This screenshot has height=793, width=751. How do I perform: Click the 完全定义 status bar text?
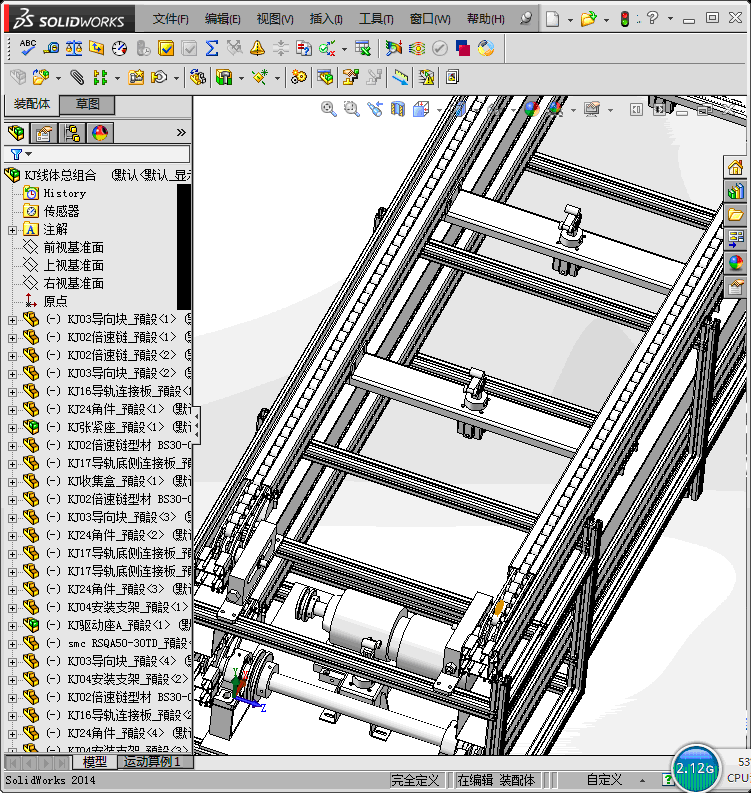tap(415, 780)
